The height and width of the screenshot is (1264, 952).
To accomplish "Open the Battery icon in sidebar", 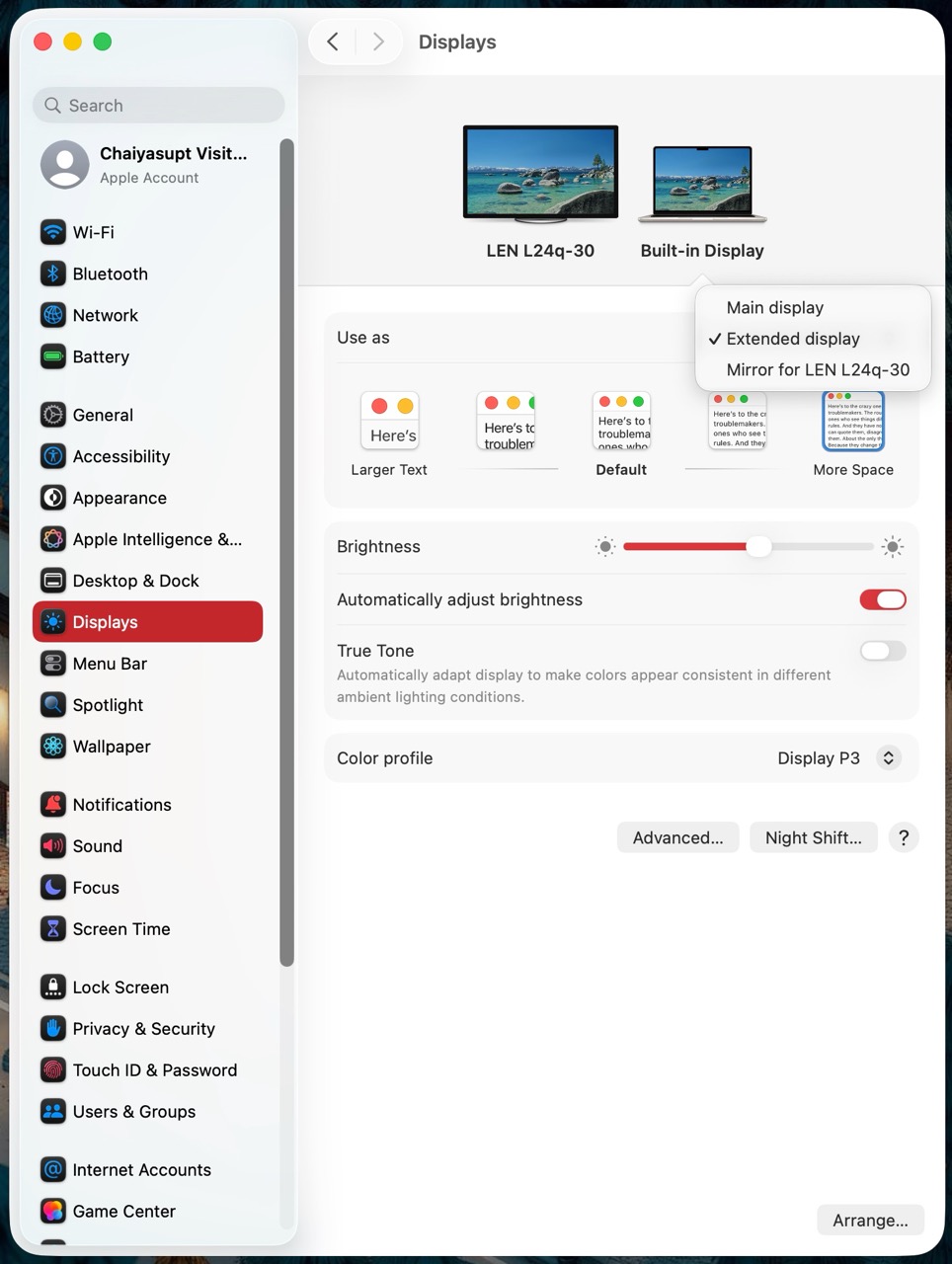I will click(53, 356).
